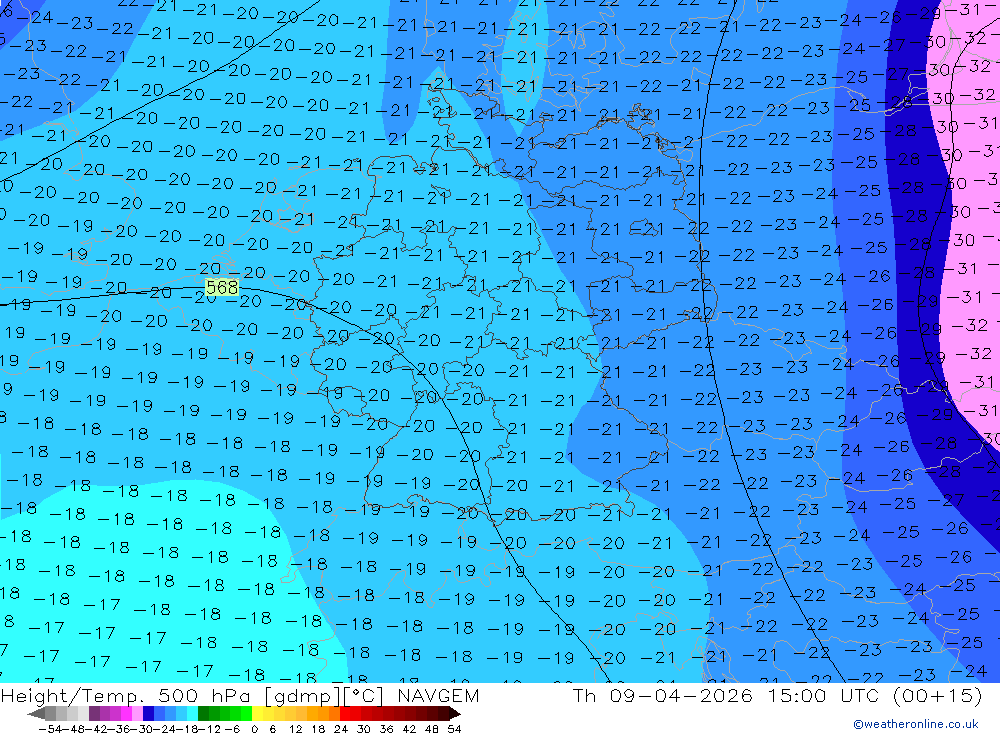Click the cyan legend swatch above -18
This screenshot has width=1000, height=733.
click(192, 714)
